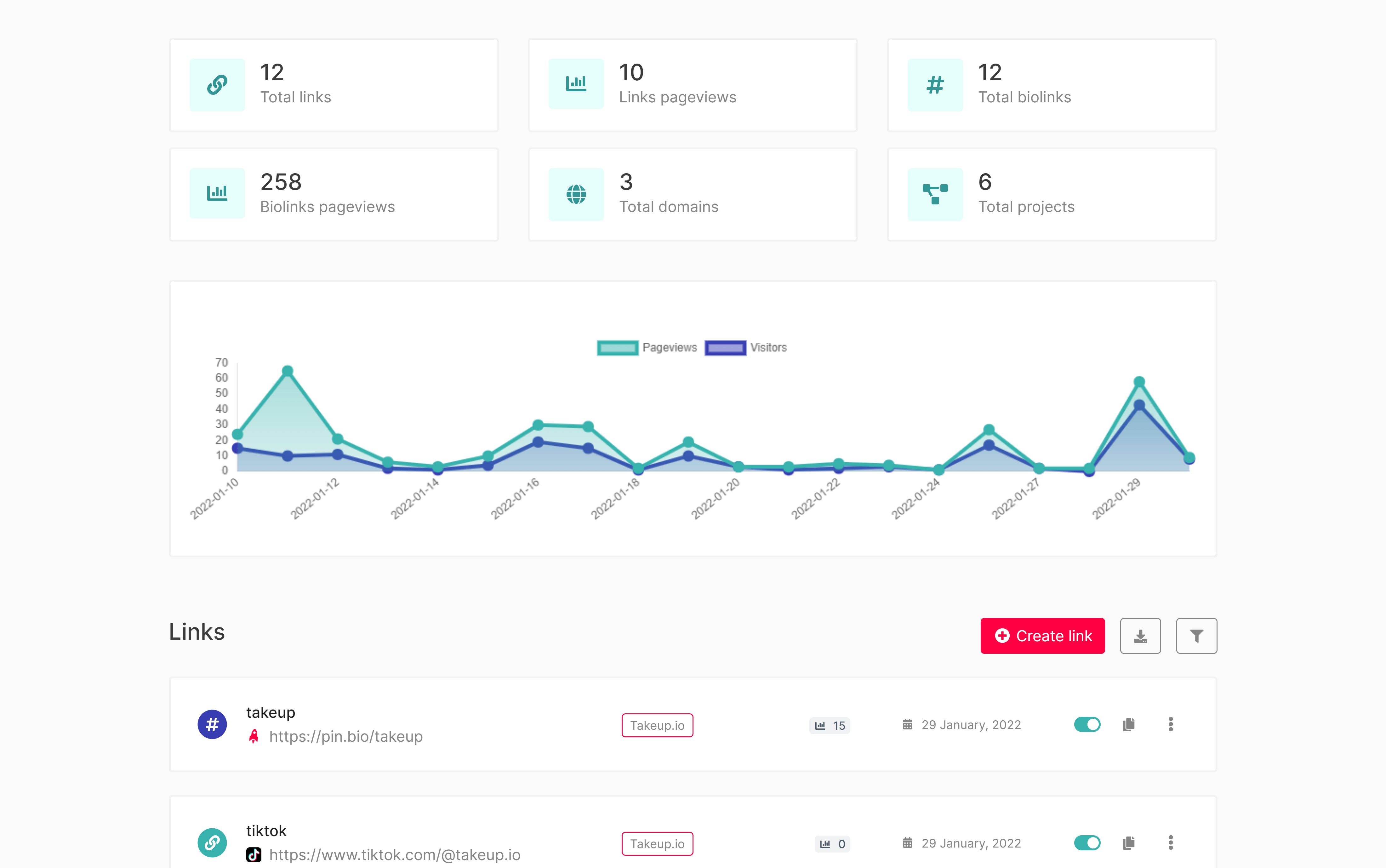Screen dimensions: 1386x868
Task: Open the takeup row three-dot menu
Action: [1170, 724]
